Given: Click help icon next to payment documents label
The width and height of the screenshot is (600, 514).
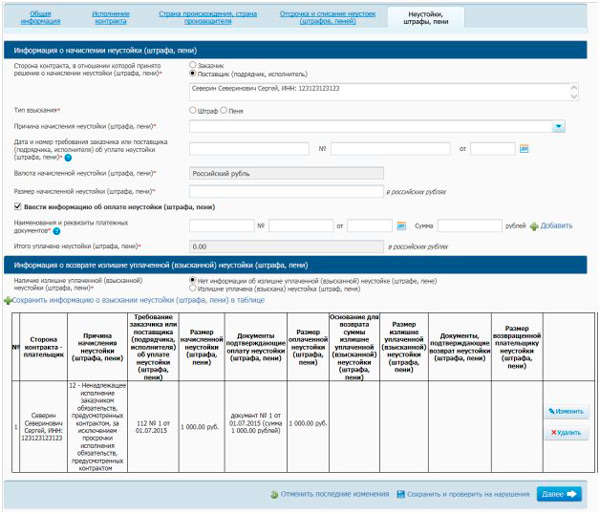Looking at the screenshot, I should point(56,231).
